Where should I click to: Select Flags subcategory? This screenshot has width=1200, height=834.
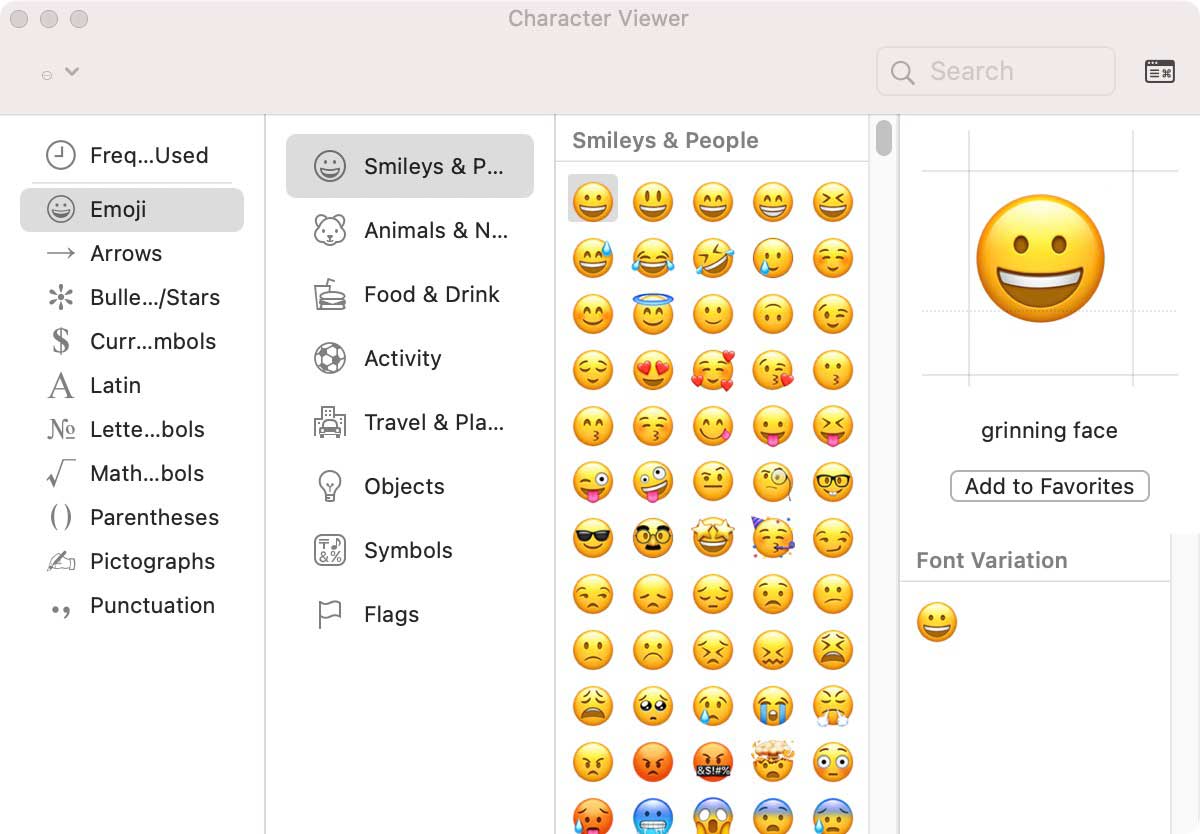tap(410, 614)
